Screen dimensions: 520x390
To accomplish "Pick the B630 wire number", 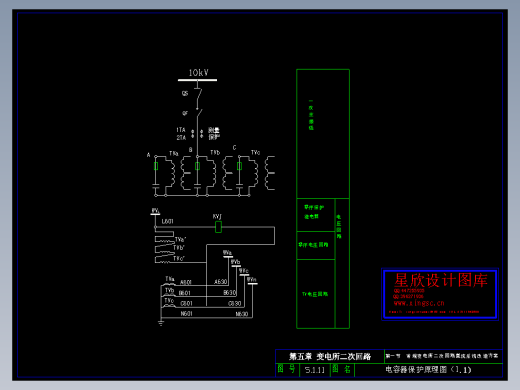I will tap(229, 292).
